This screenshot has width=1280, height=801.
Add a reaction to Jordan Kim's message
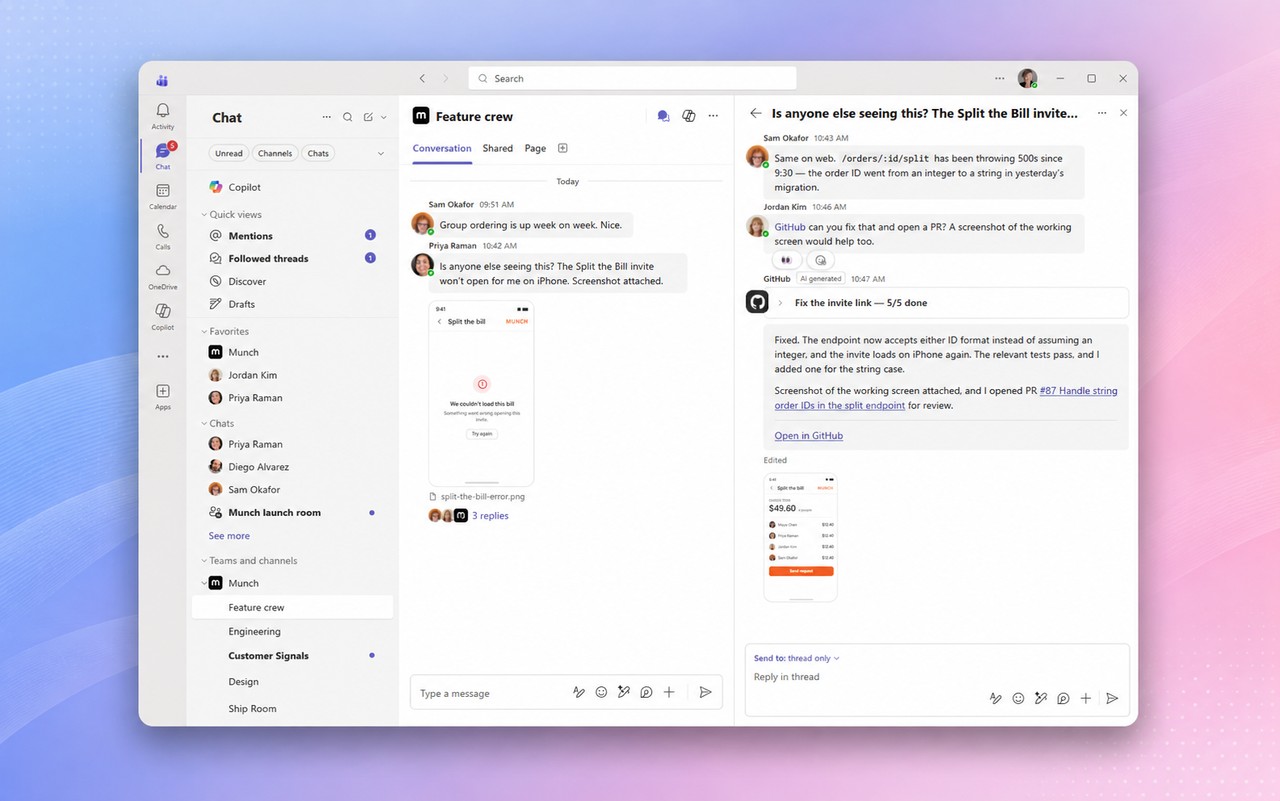[x=820, y=260]
